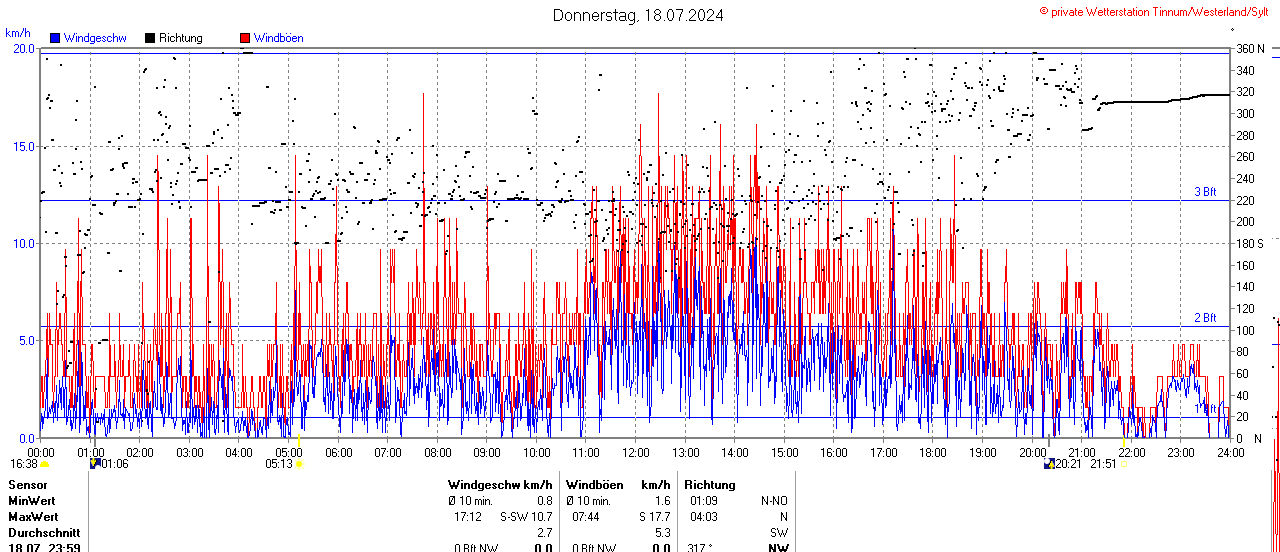Select the Windböen legend label at top
This screenshot has height=552, width=1280.
tap(278, 38)
